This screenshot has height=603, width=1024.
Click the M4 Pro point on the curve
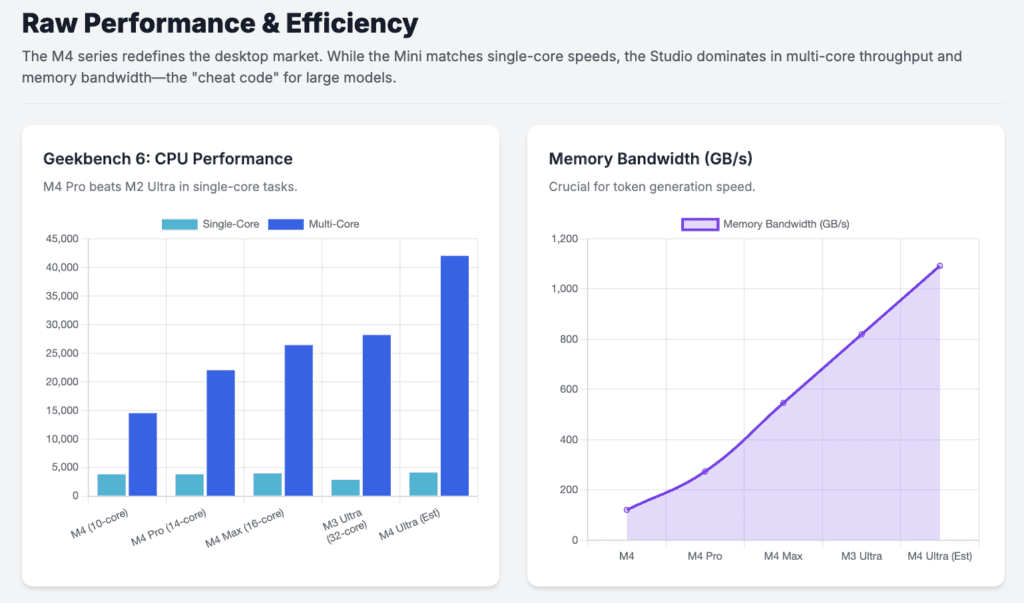pyautogui.click(x=704, y=469)
